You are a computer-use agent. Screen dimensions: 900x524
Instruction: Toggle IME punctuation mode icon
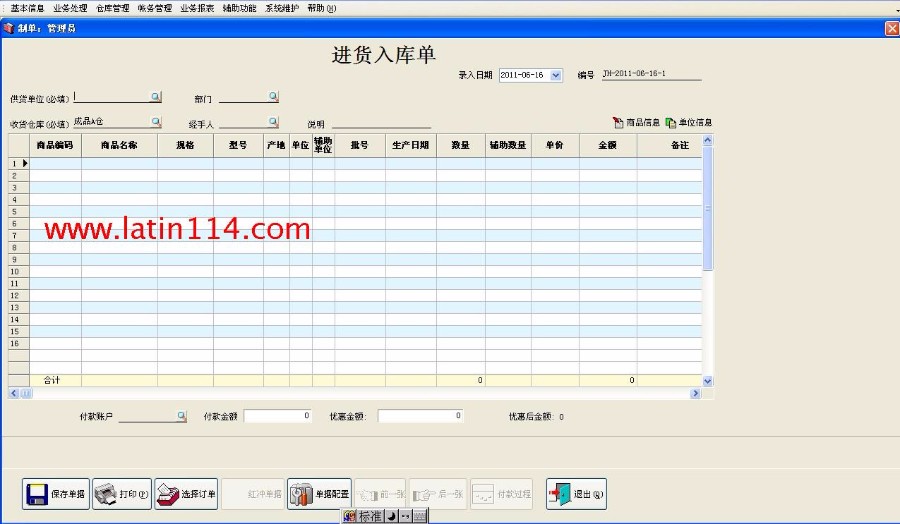(x=405, y=516)
